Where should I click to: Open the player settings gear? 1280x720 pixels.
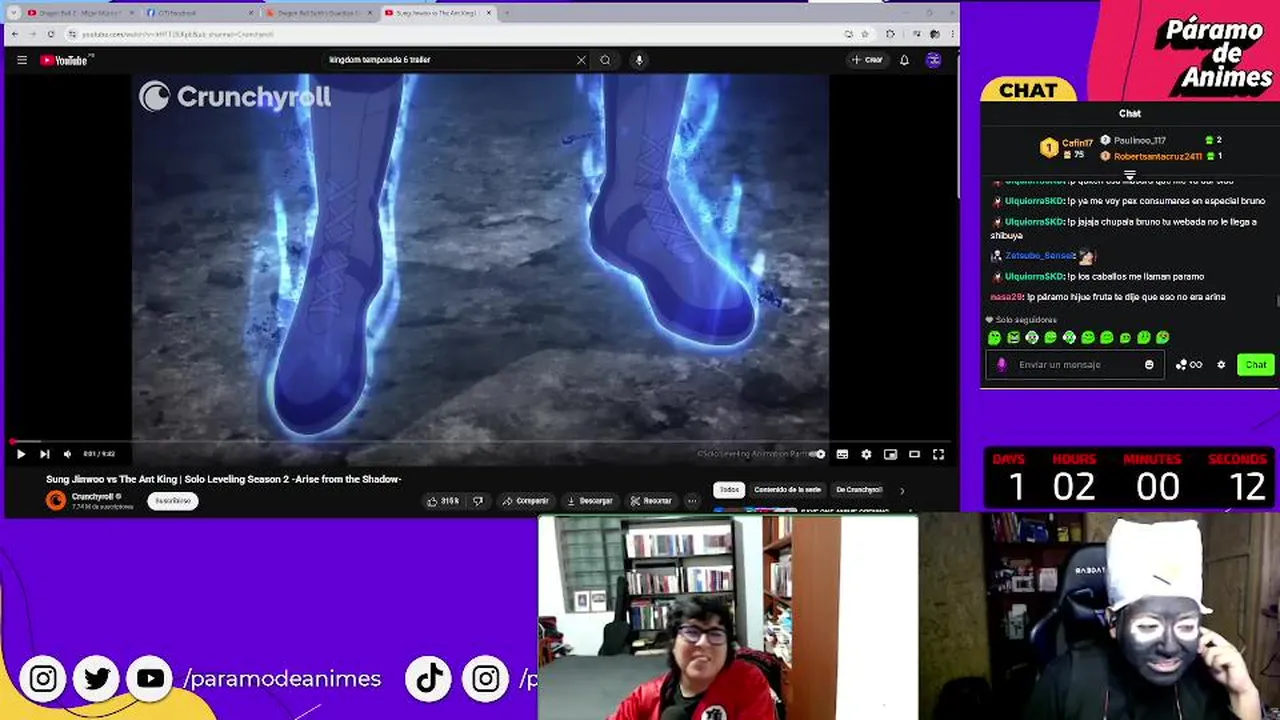(866, 454)
